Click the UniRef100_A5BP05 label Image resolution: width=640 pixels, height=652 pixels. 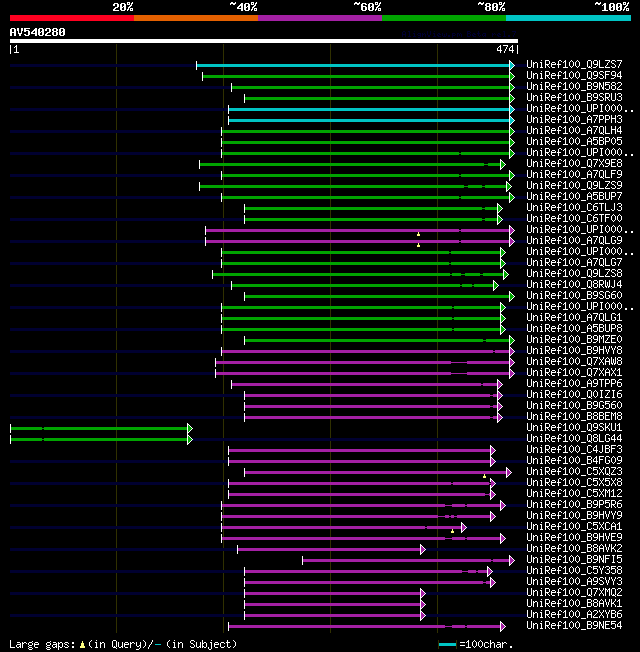[574, 142]
